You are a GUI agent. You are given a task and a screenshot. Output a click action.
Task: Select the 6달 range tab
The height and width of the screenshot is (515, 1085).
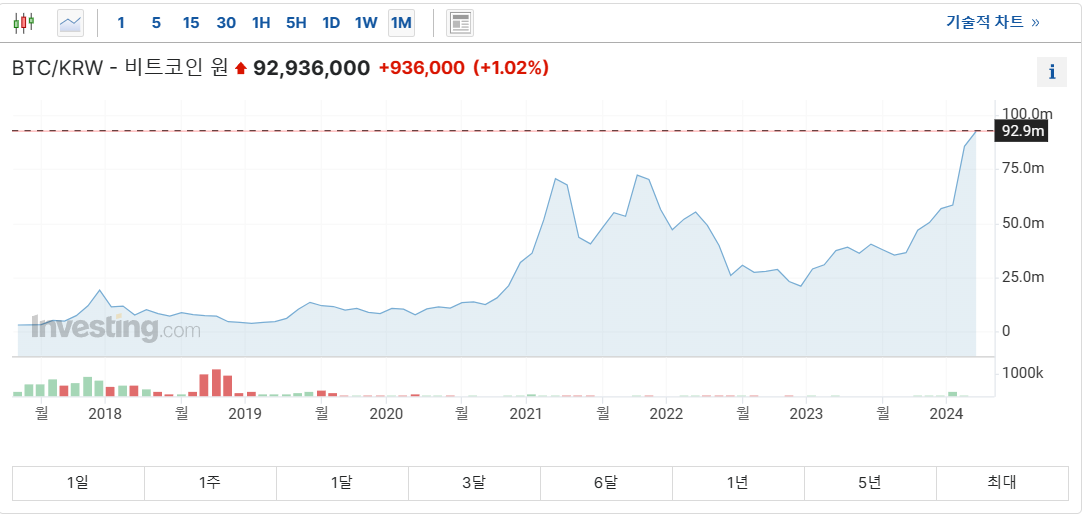[x=606, y=483]
